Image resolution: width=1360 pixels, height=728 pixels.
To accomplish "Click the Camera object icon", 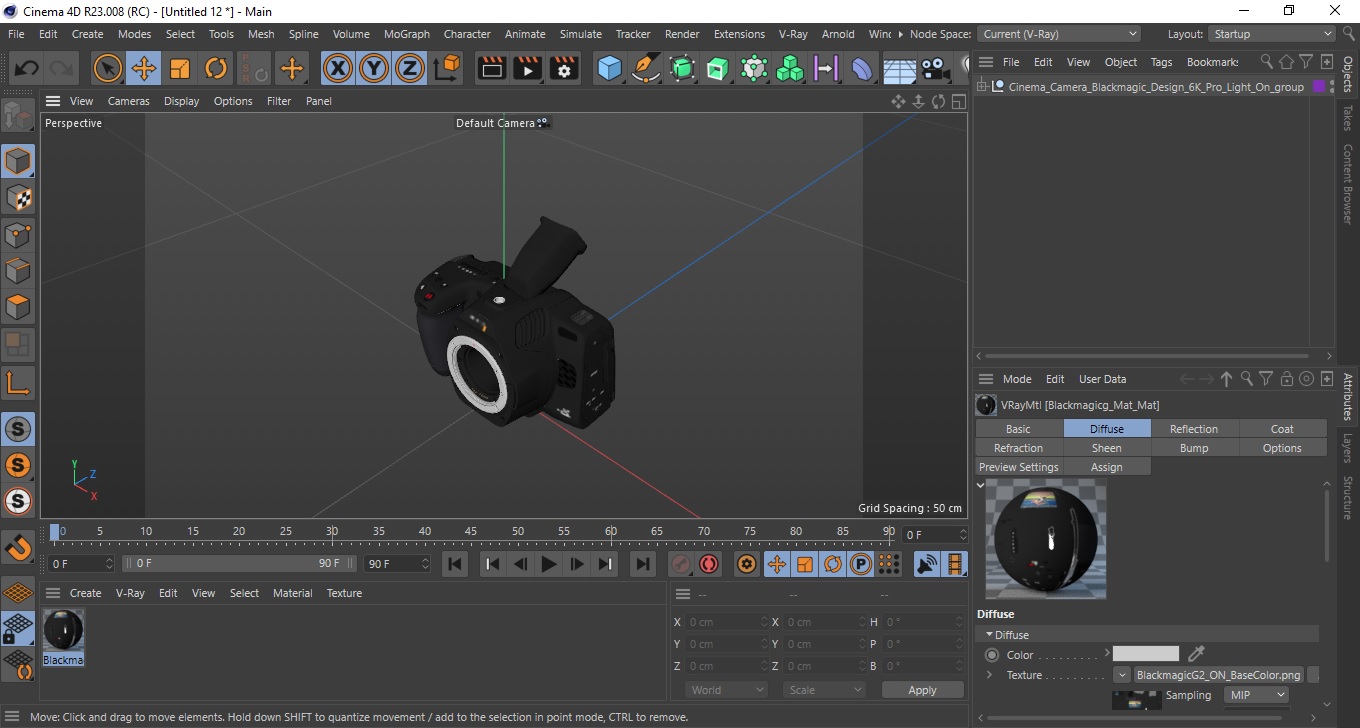I will click(934, 69).
